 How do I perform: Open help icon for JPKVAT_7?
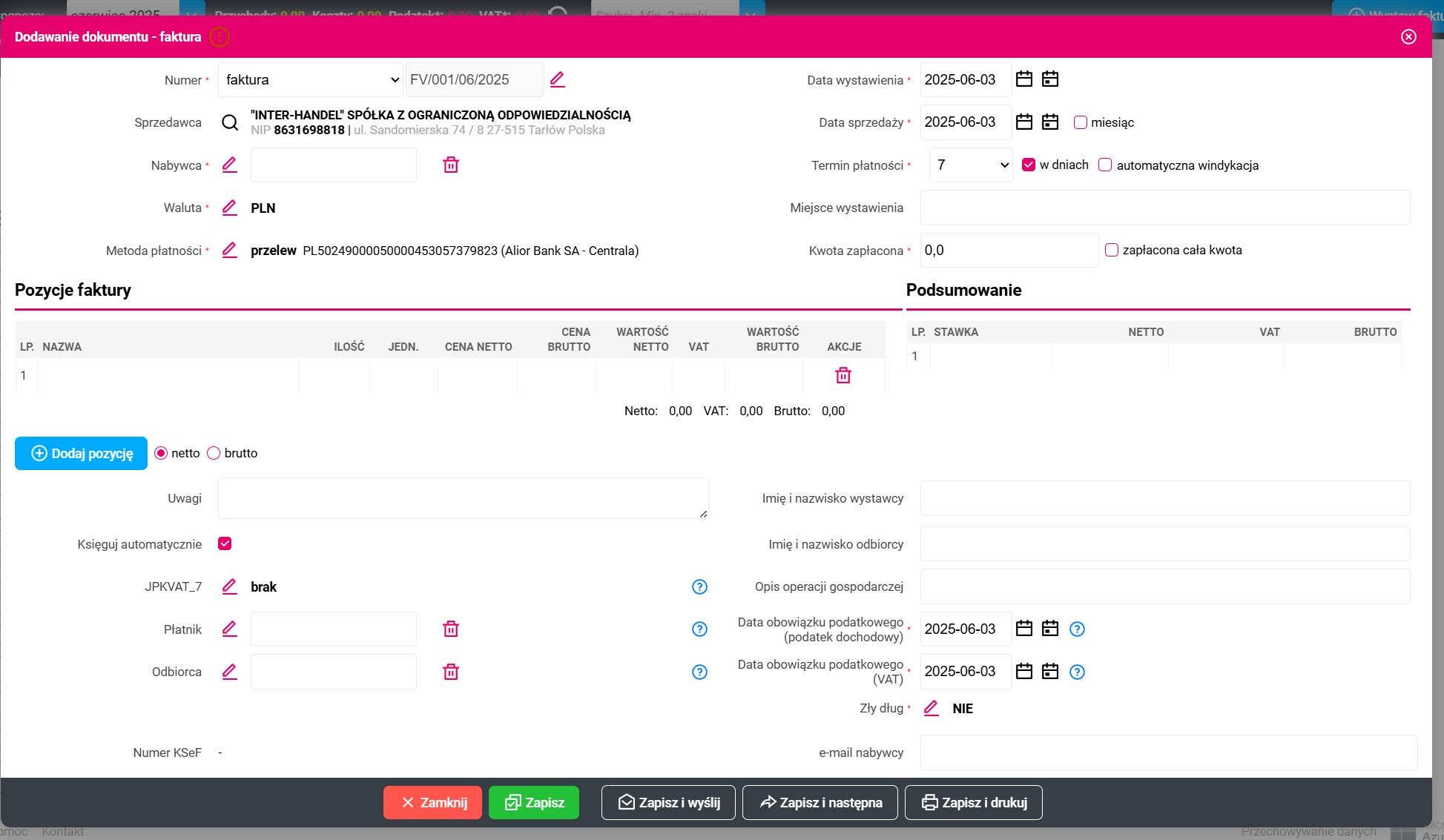coord(699,587)
